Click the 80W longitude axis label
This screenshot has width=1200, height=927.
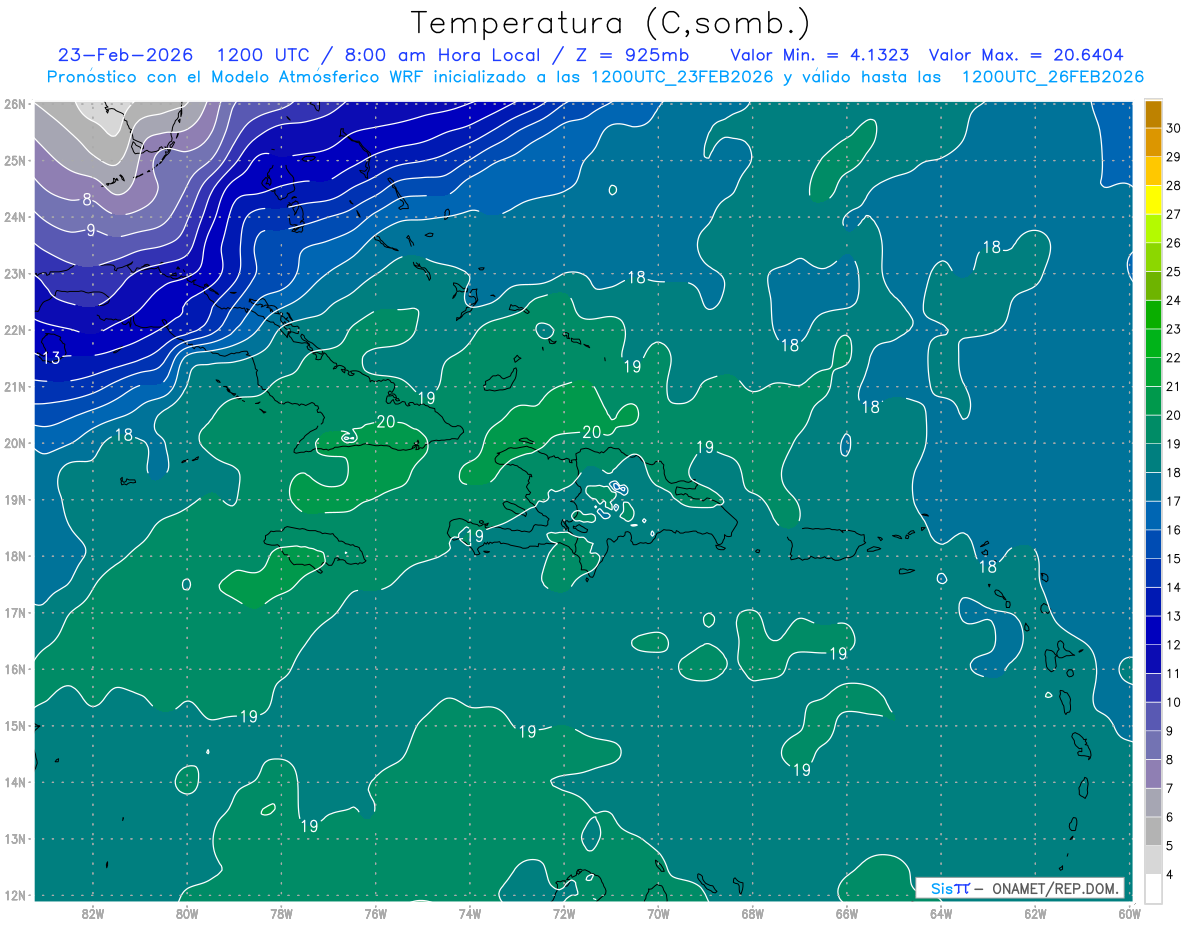[186, 913]
